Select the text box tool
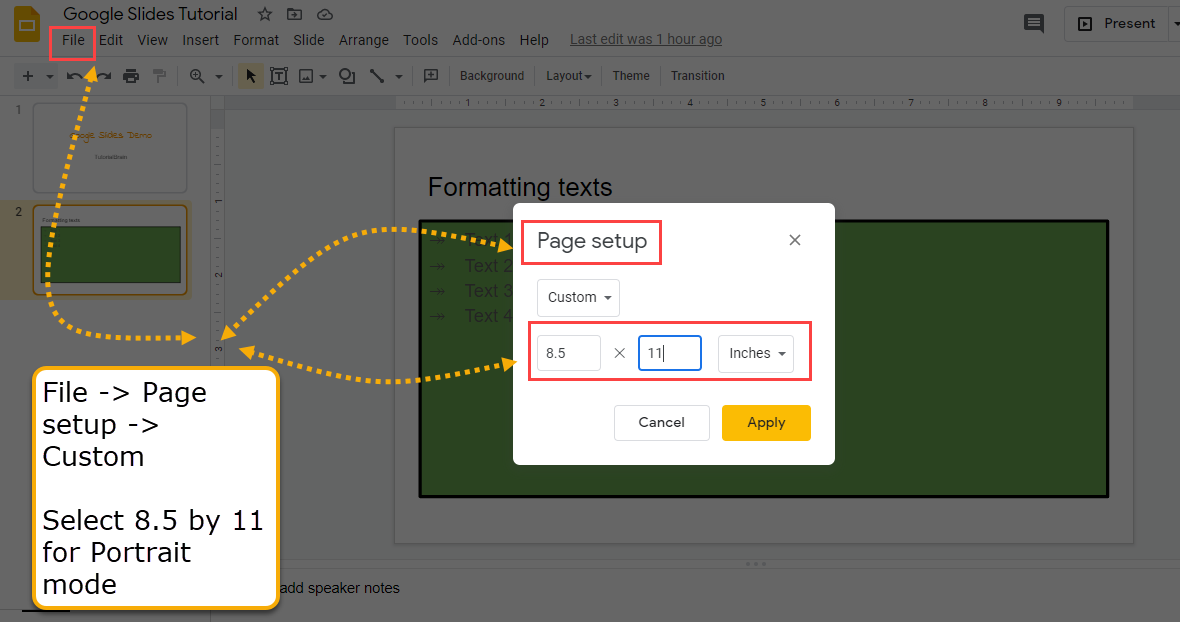Viewport: 1180px width, 622px height. (x=279, y=75)
